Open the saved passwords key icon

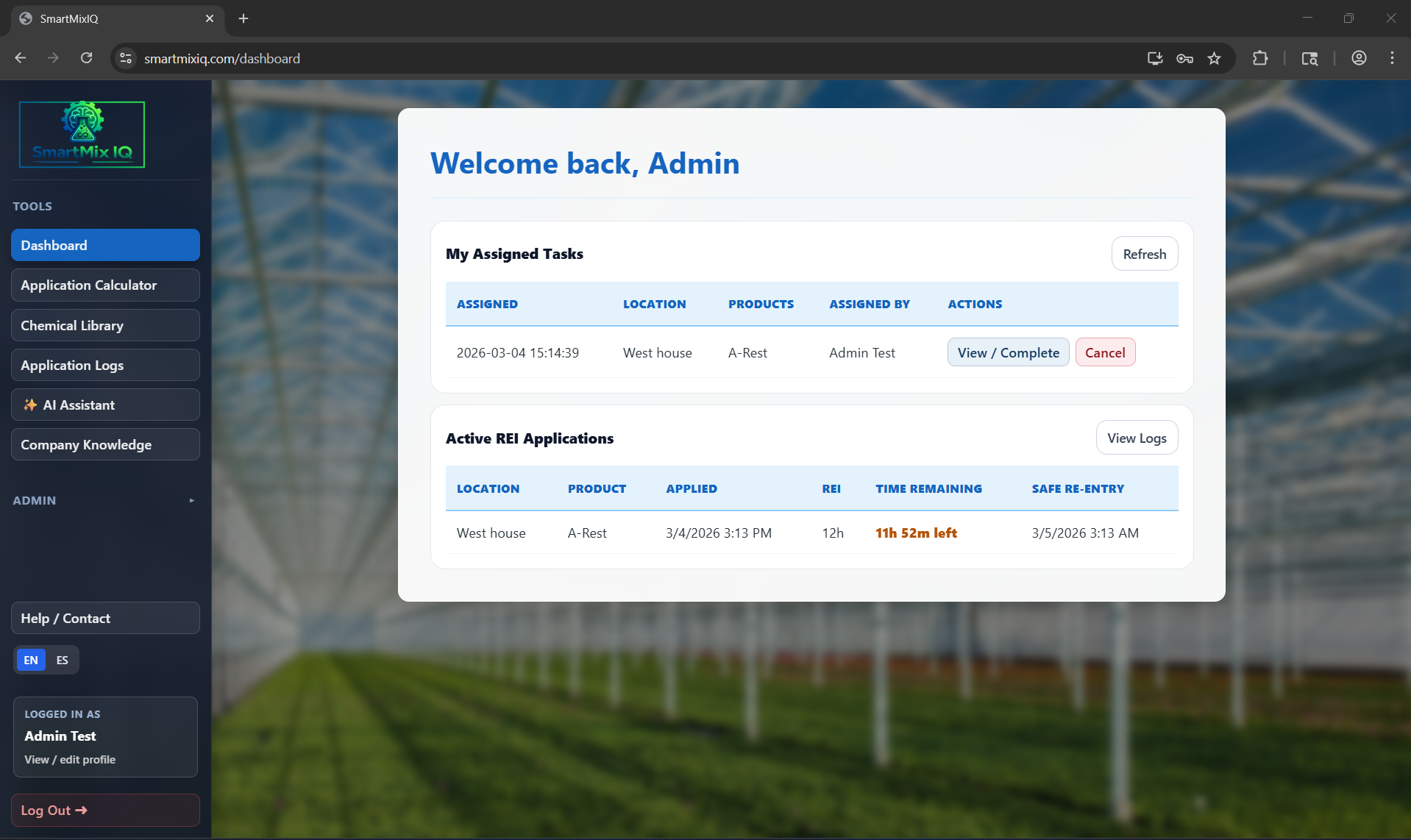point(1184,58)
